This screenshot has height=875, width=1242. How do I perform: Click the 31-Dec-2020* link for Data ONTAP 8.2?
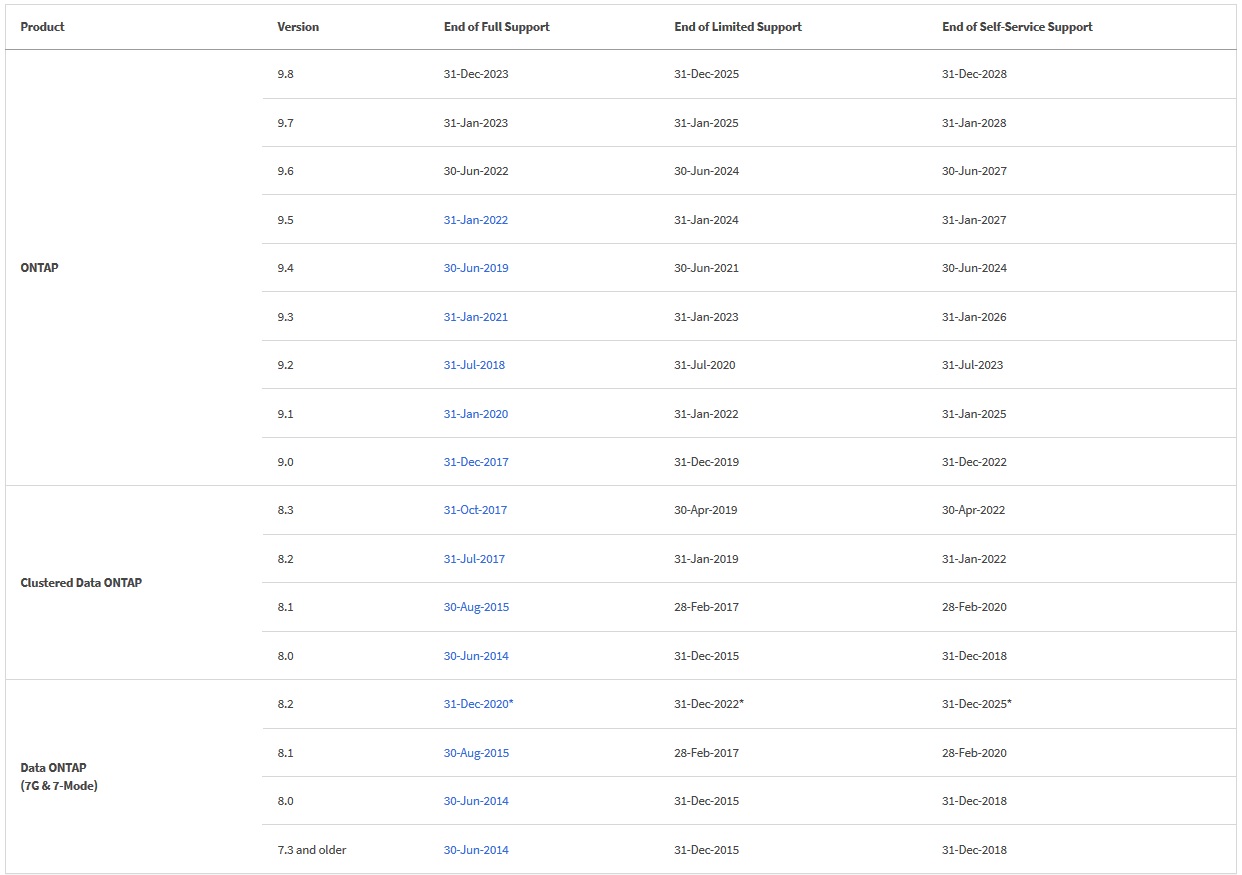click(x=478, y=704)
